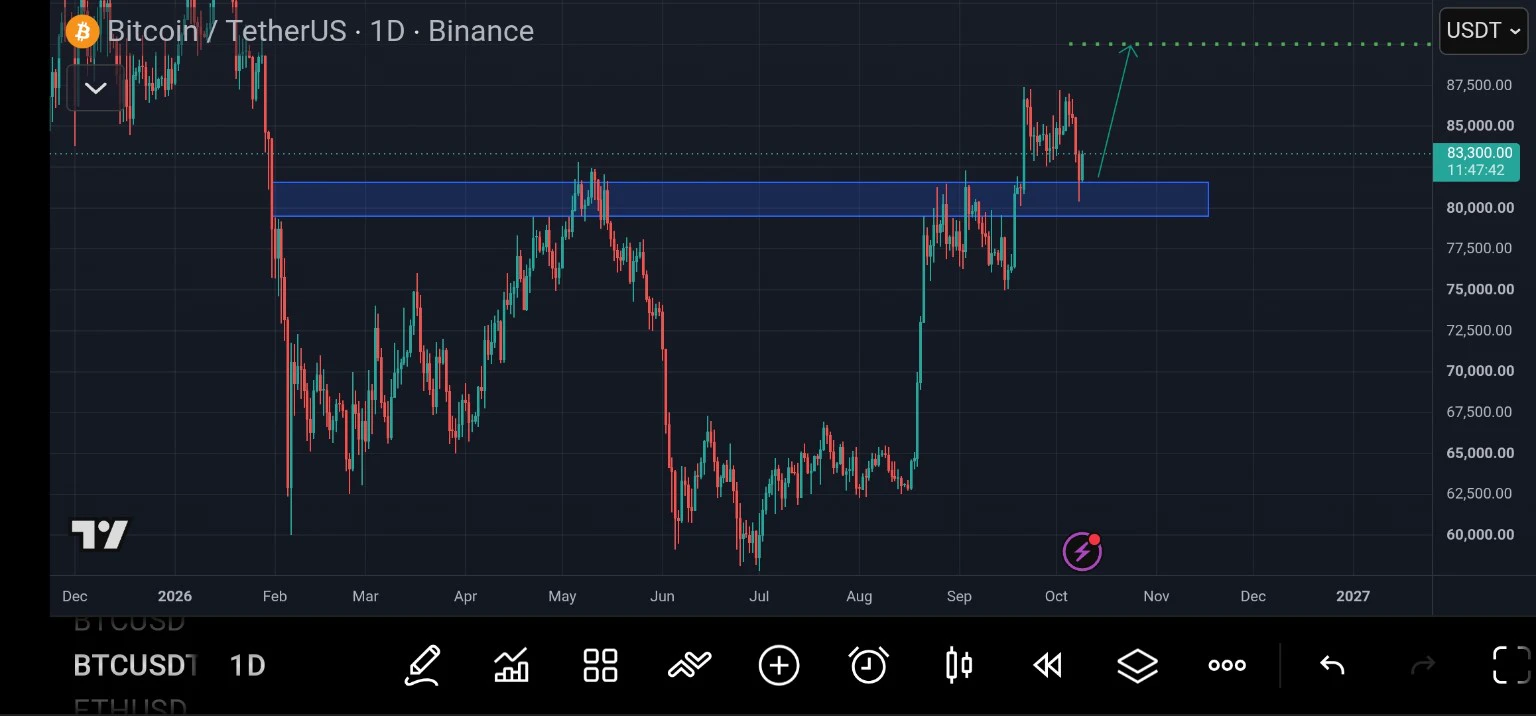The width and height of the screenshot is (1536, 716).
Task: Open the three-dot more options menu
Action: tap(1227, 665)
